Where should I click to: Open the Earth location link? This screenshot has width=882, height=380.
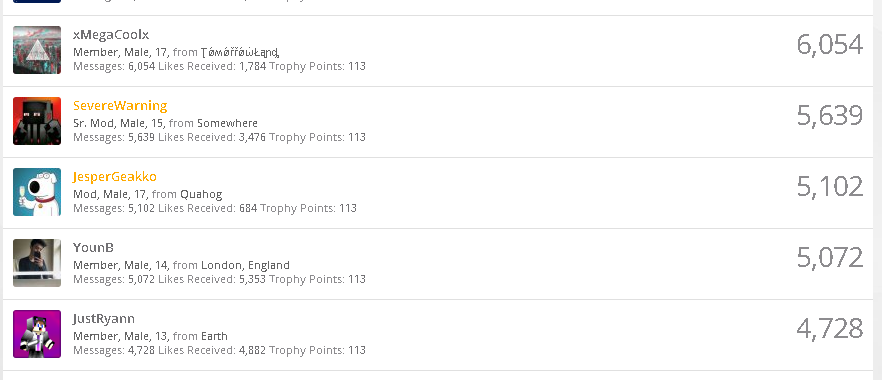[x=214, y=336]
